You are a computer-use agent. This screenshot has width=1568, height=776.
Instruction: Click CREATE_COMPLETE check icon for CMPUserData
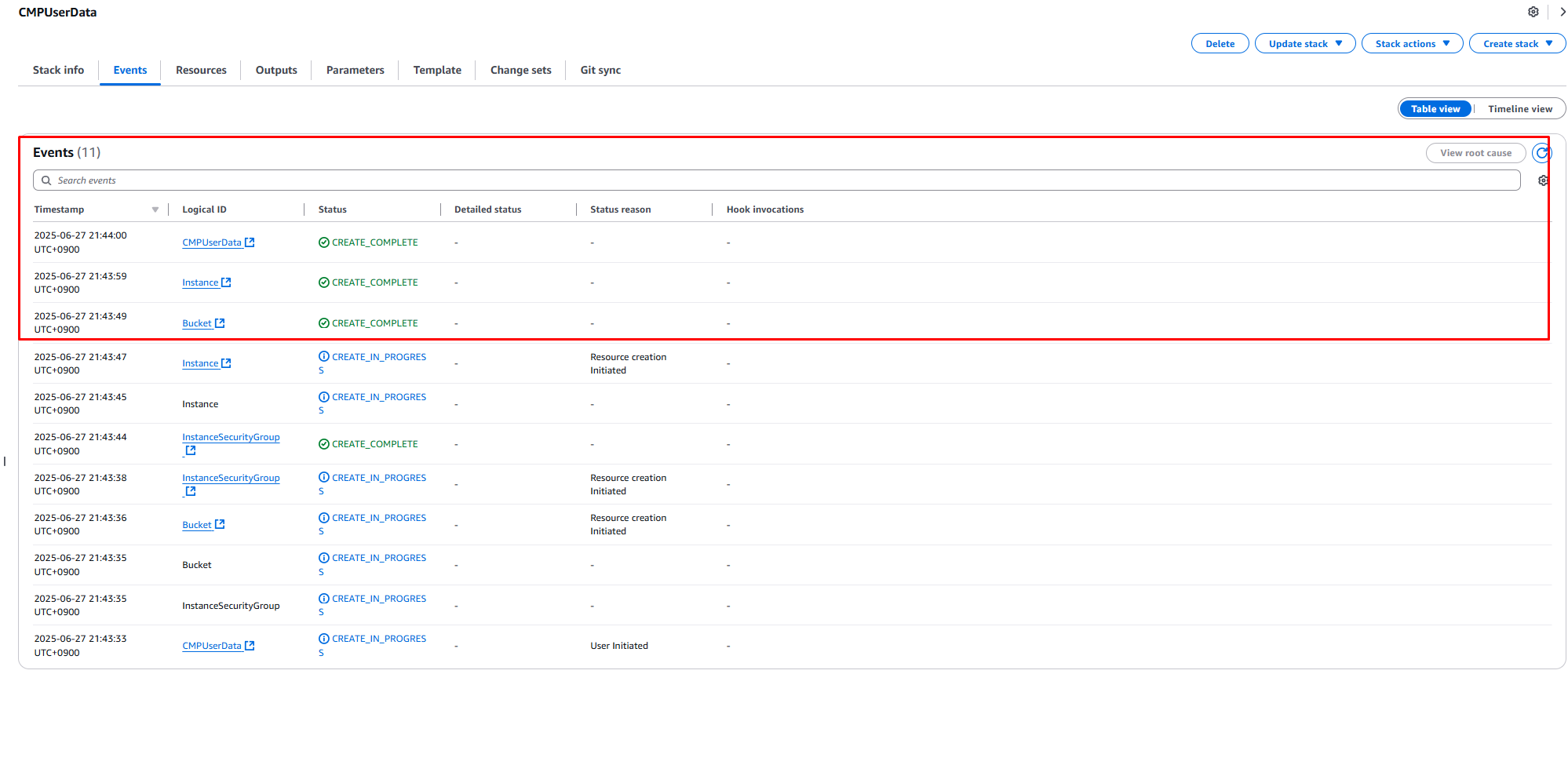[x=323, y=242]
